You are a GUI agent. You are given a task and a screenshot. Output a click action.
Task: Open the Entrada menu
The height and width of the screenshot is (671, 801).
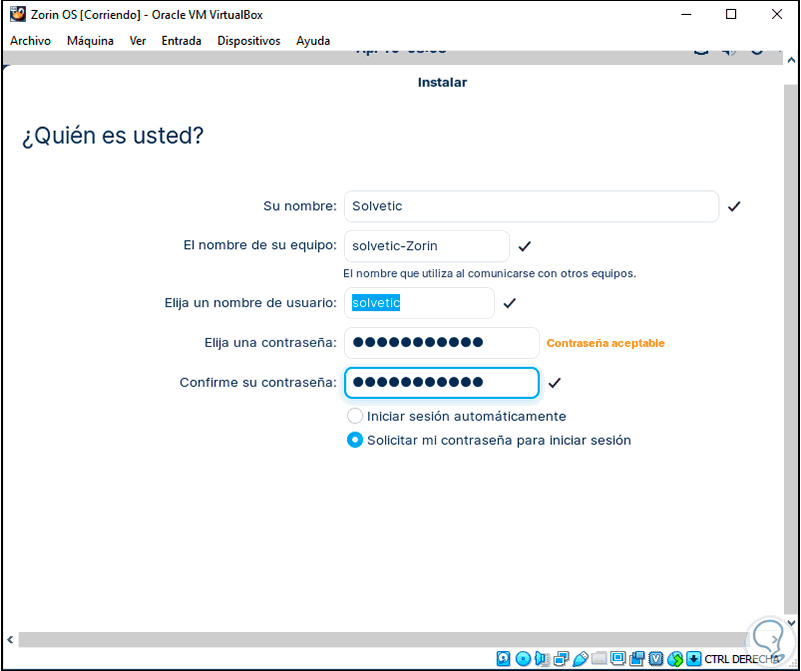[x=181, y=41]
